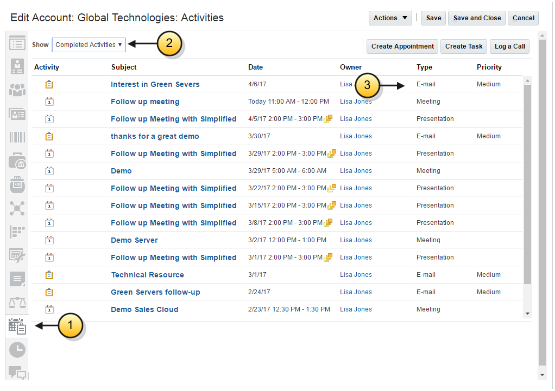The height and width of the screenshot is (391, 555).
Task: Click Save and Close
Action: [x=477, y=18]
